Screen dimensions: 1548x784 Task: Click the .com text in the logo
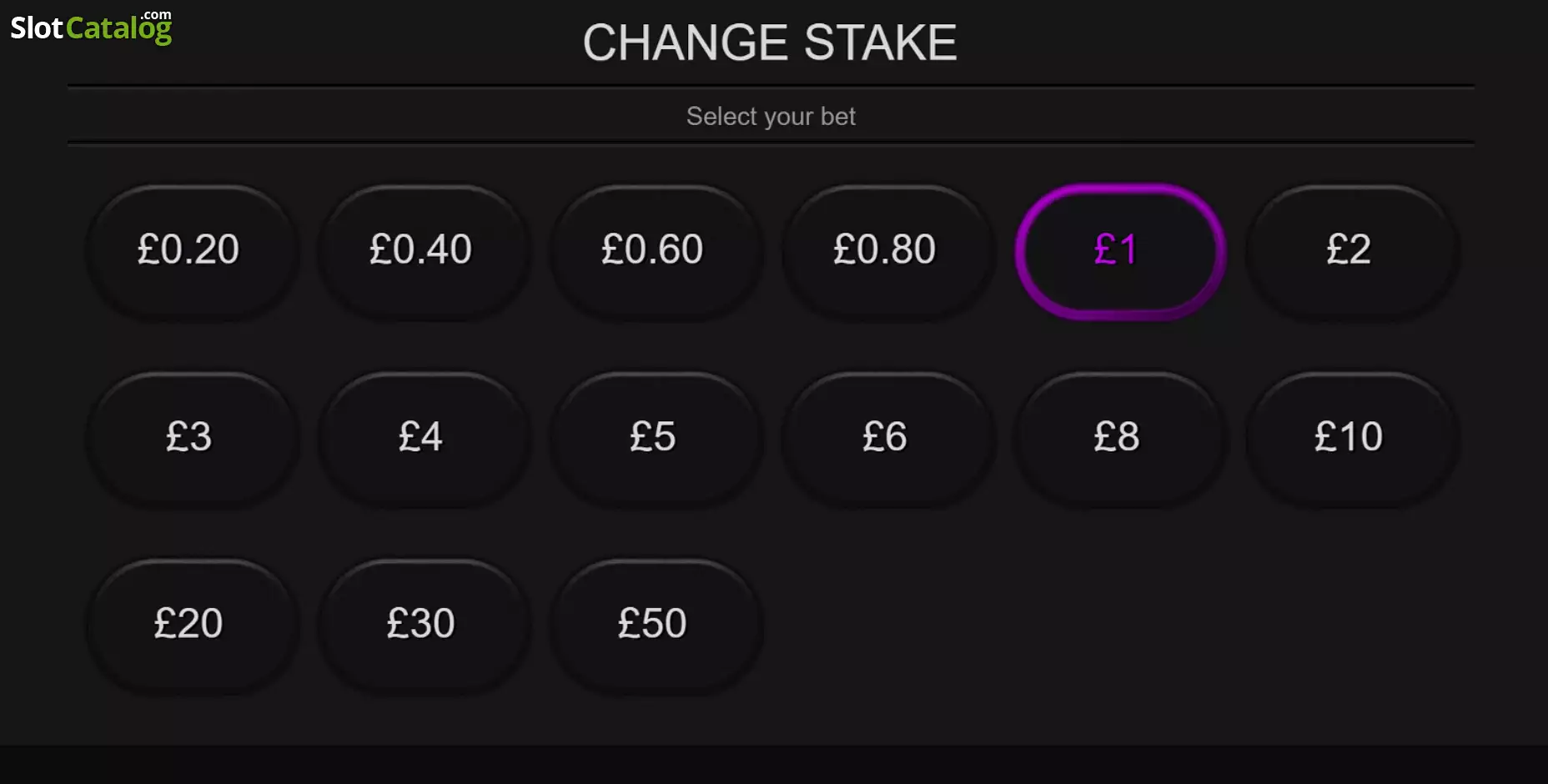pos(155,14)
